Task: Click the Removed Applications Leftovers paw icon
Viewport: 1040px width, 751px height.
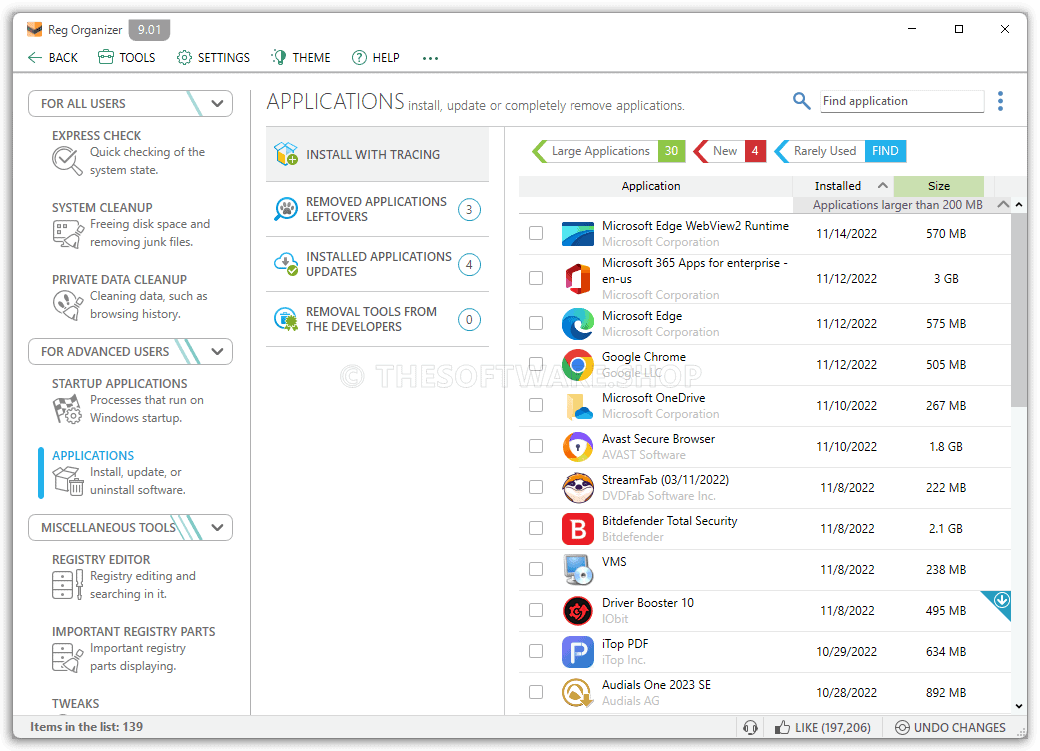Action: pos(286,209)
